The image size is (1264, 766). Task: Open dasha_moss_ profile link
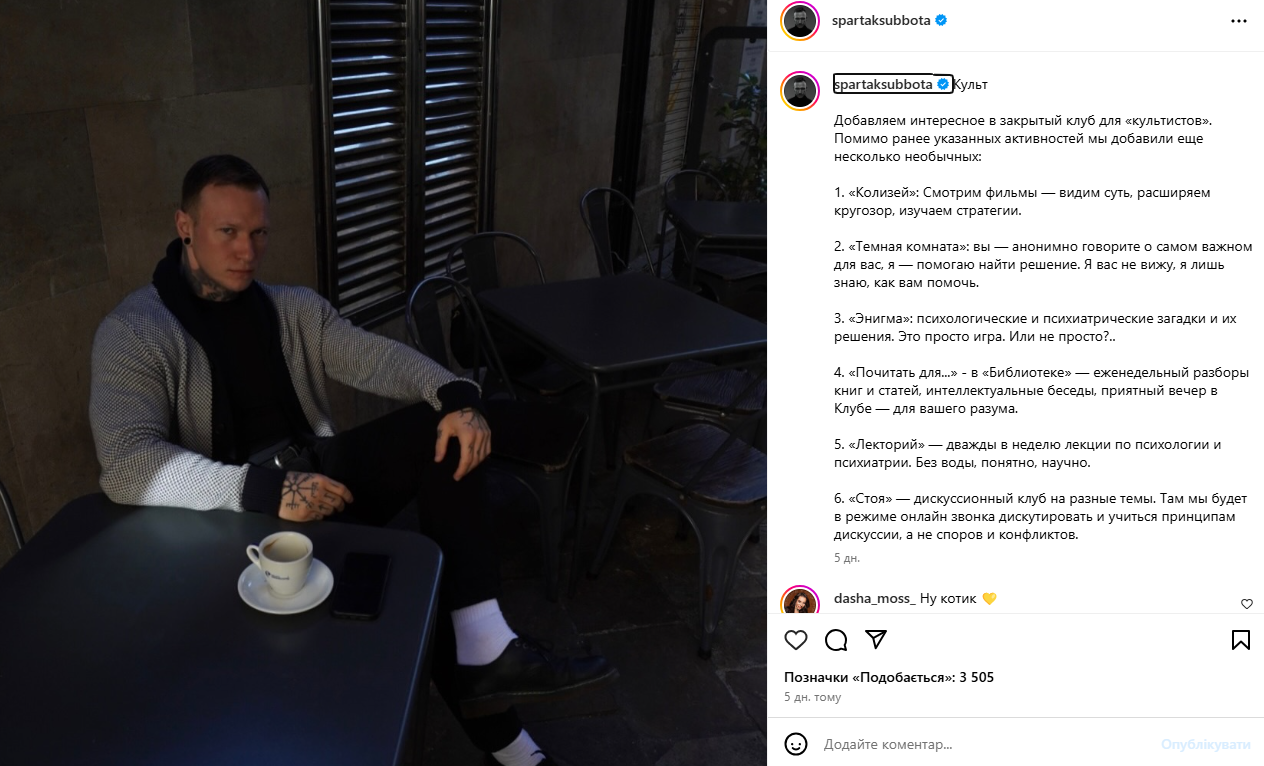pyautogui.click(x=874, y=598)
